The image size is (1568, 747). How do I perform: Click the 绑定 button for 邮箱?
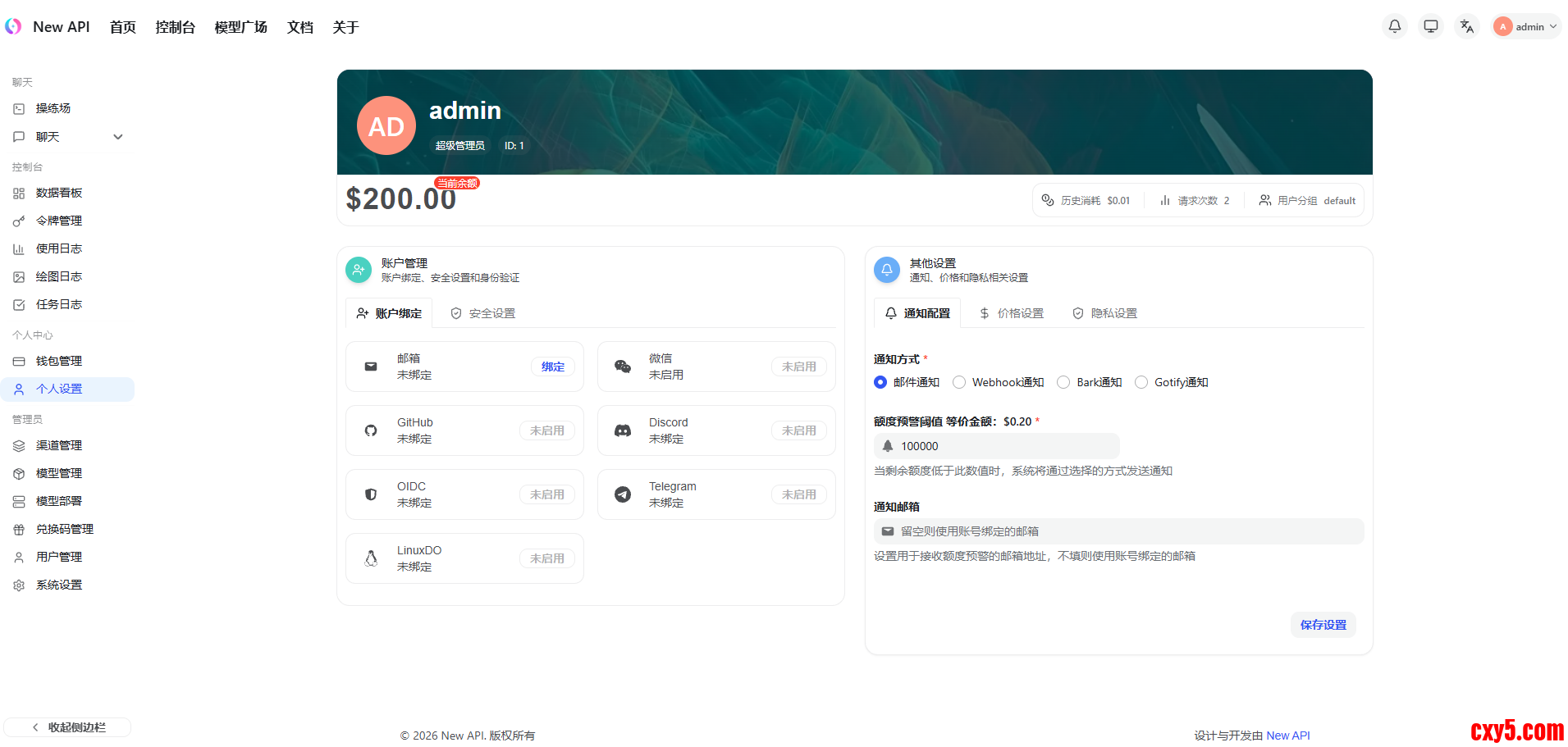click(x=552, y=367)
